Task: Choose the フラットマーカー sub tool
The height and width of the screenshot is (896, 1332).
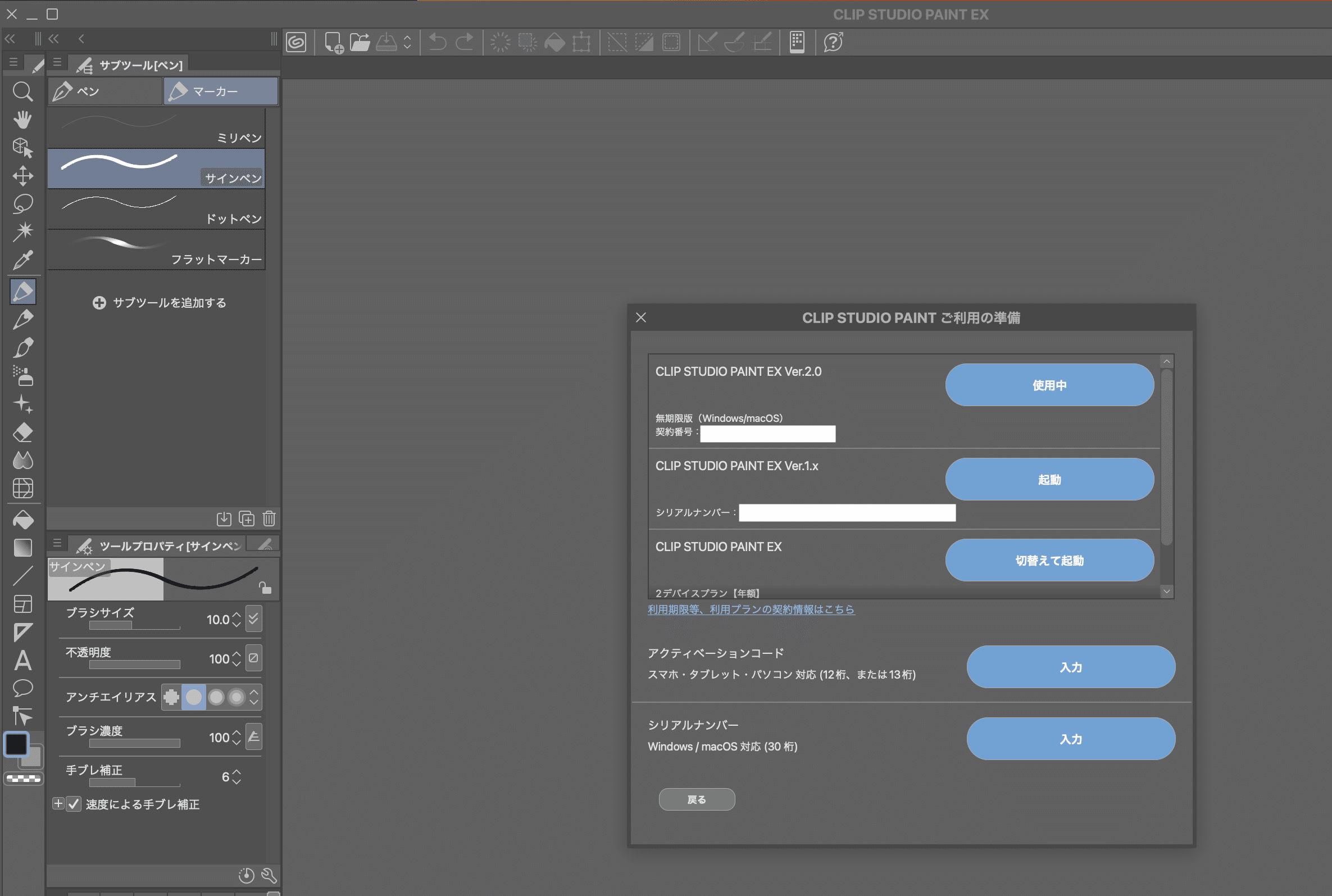Action: [x=156, y=250]
